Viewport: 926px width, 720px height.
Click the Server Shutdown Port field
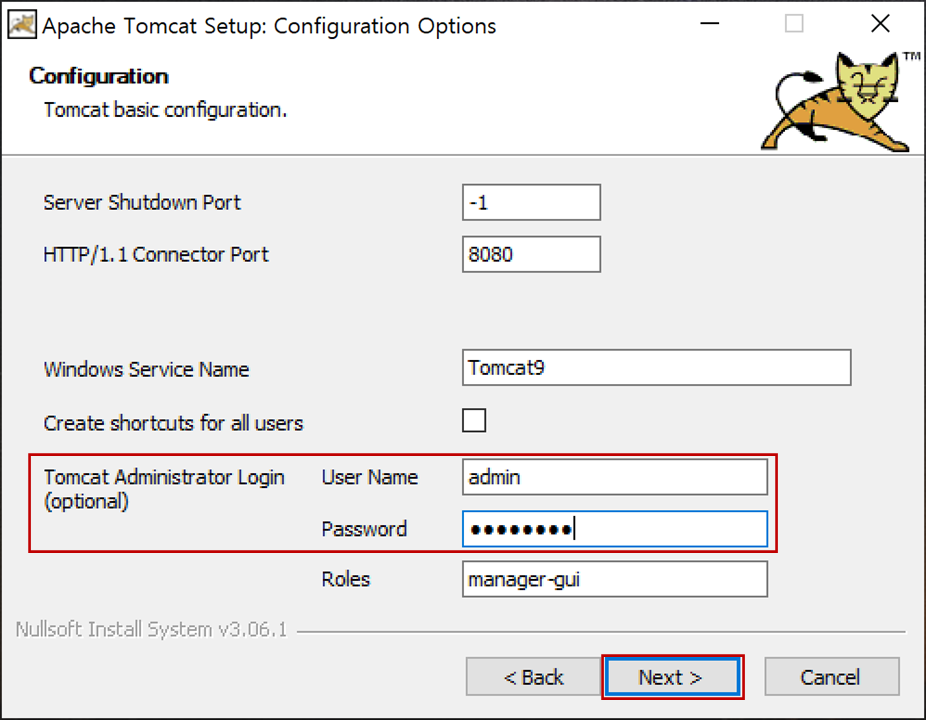click(x=531, y=203)
